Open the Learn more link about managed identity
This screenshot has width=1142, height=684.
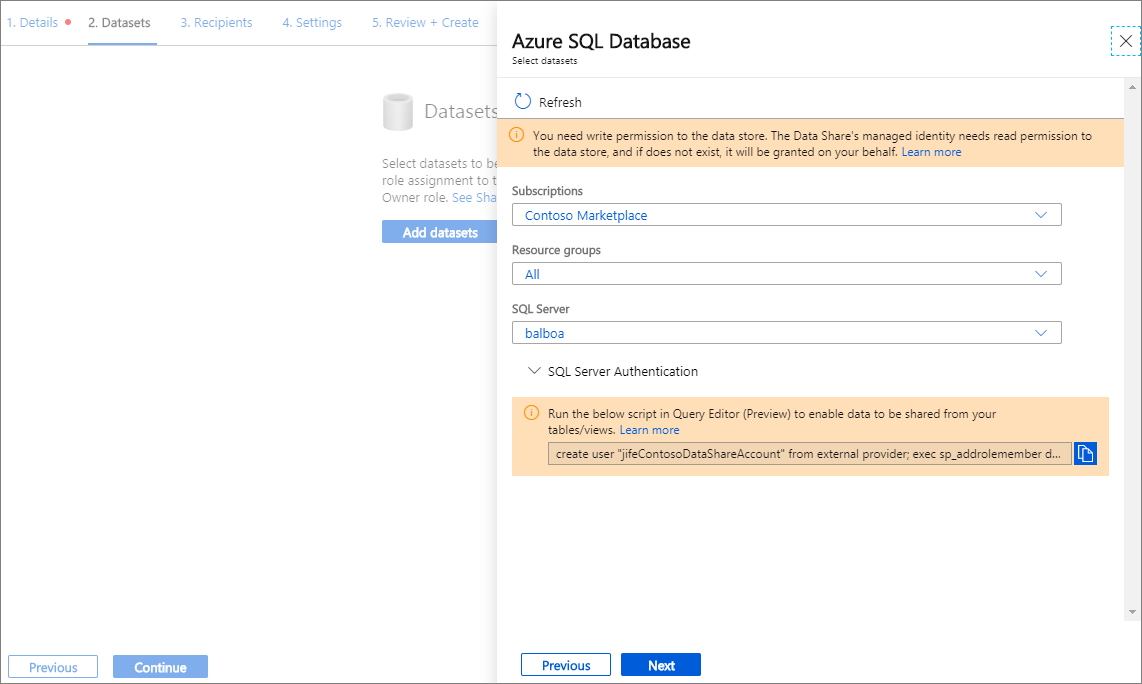931,151
